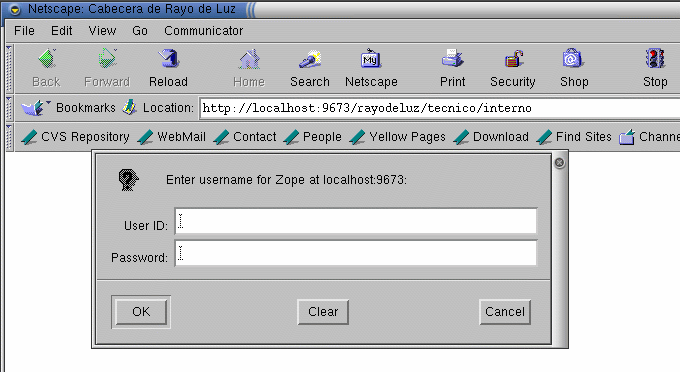Stop loading with traffic-light icon
The height and width of the screenshot is (372, 680).
[x=655, y=59]
